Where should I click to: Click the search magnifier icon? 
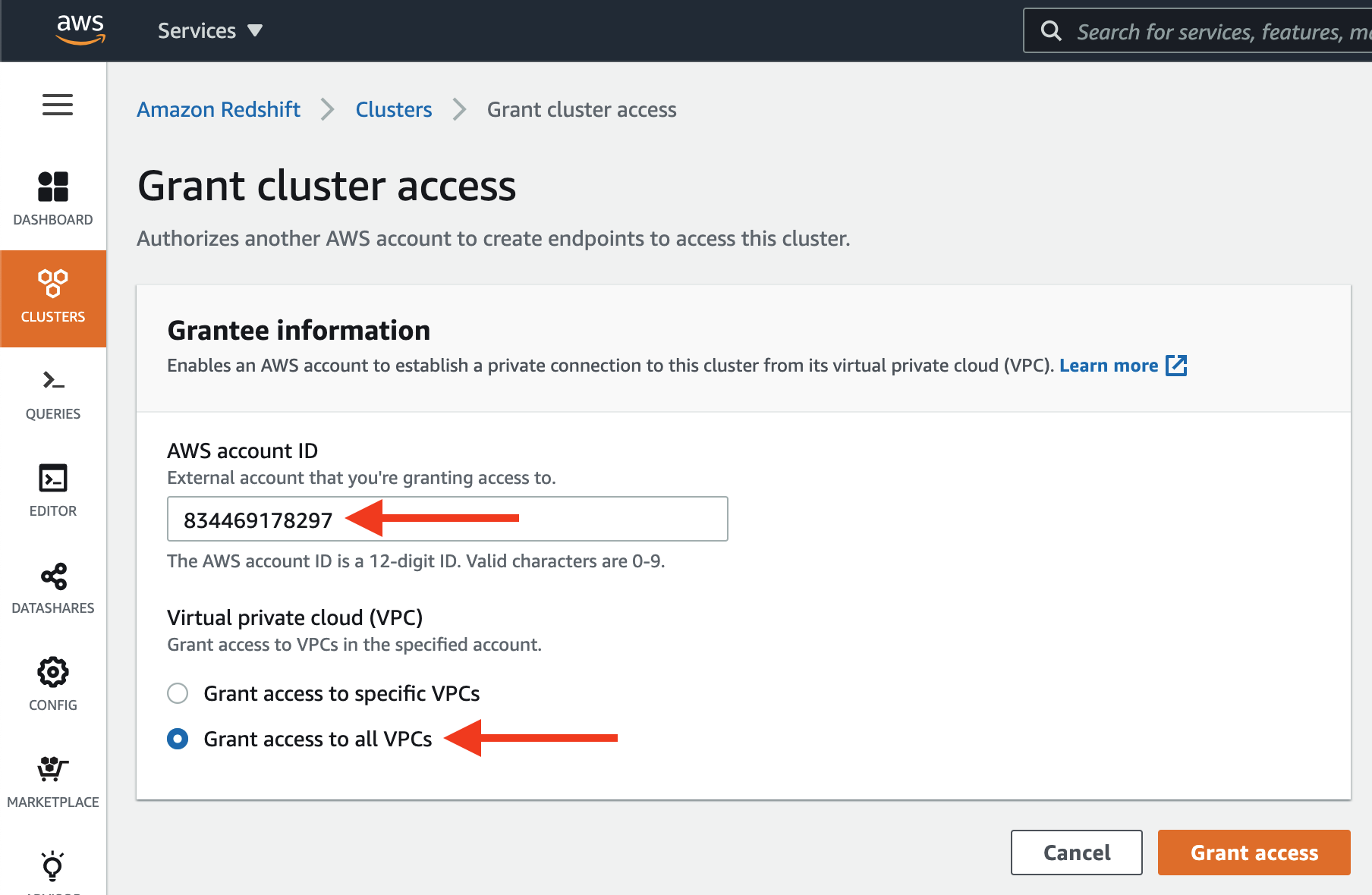coord(1051,31)
